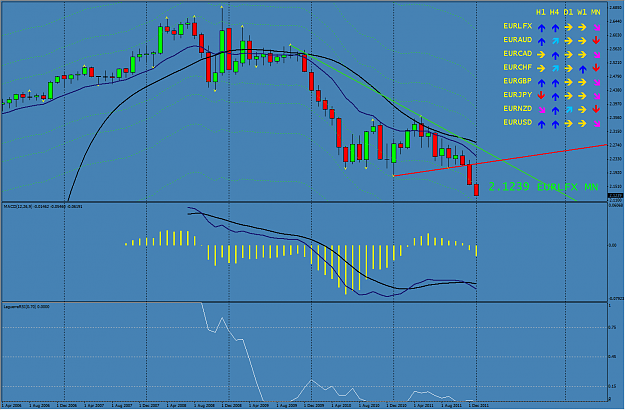This screenshot has width=625, height=410.
Task: Click the EURAUD H4 cyan up-right arrow
Action: 555,41
